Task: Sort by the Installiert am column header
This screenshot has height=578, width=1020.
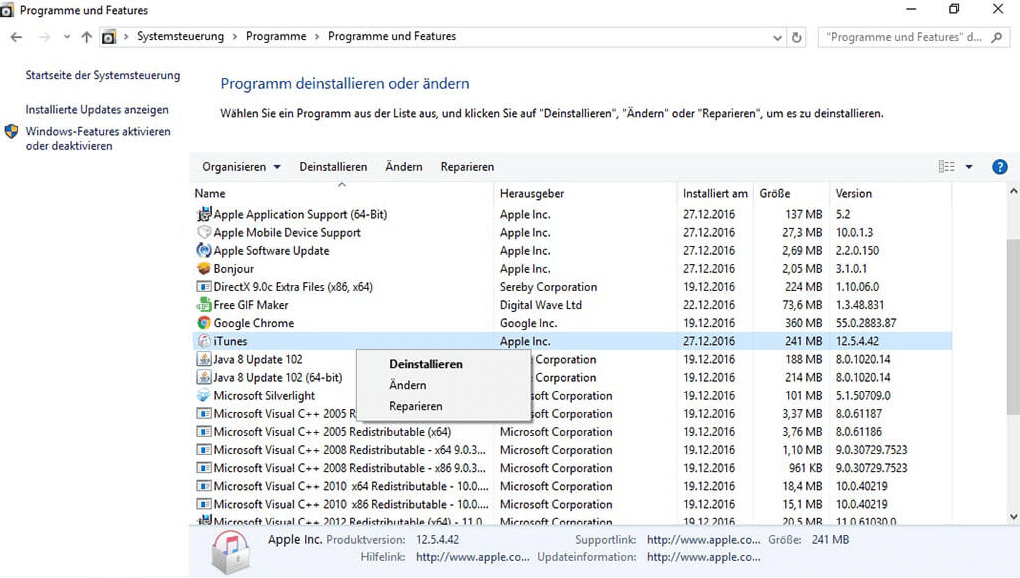Action: pos(715,194)
